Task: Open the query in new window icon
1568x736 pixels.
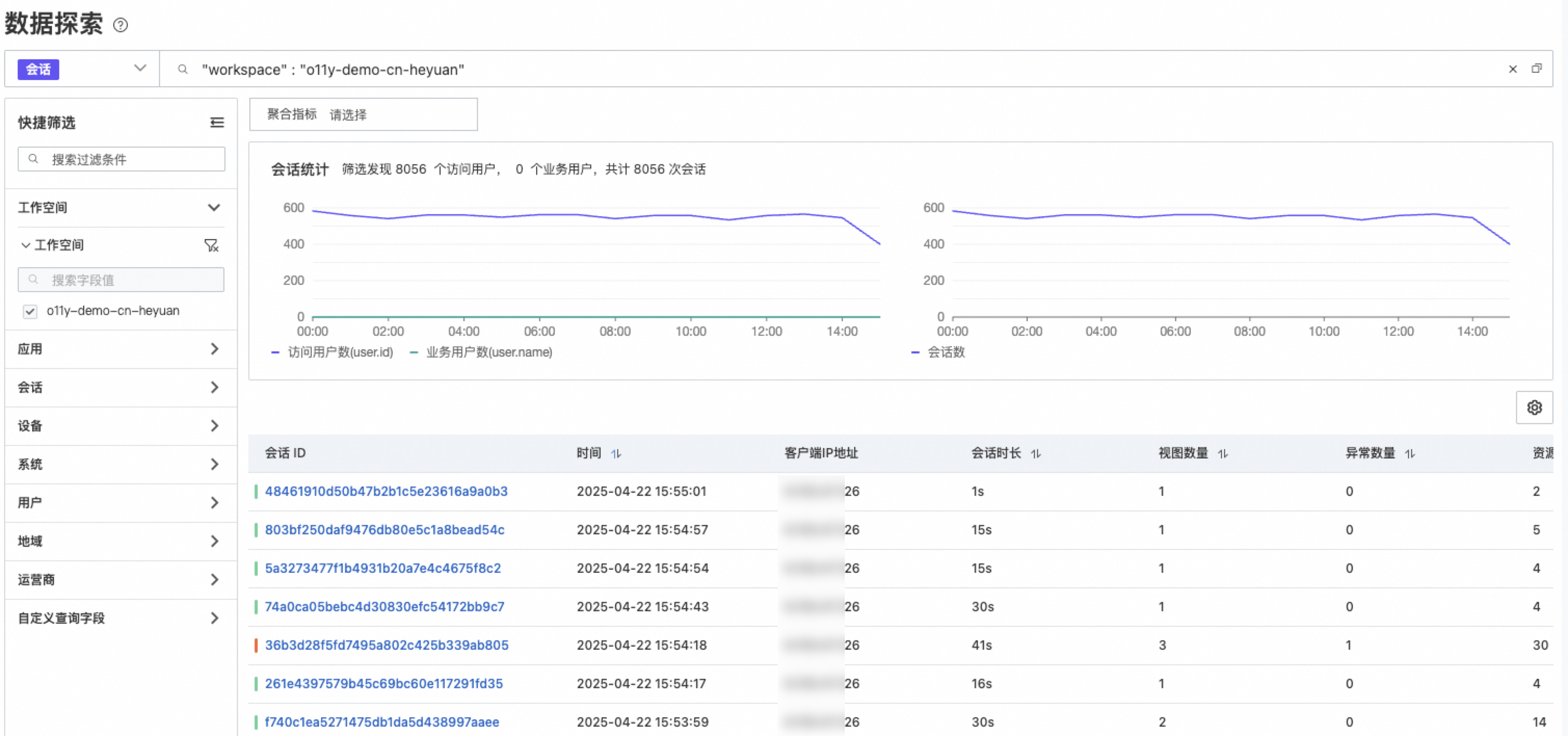Action: [1536, 69]
